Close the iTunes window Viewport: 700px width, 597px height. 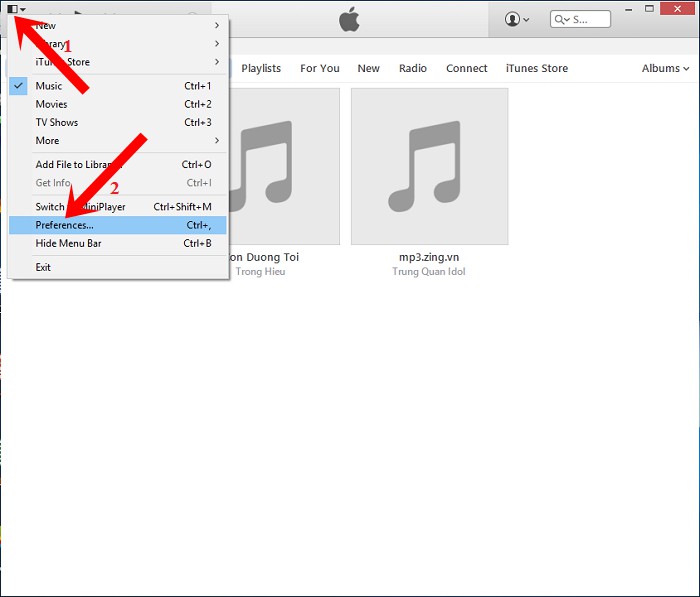pos(677,9)
